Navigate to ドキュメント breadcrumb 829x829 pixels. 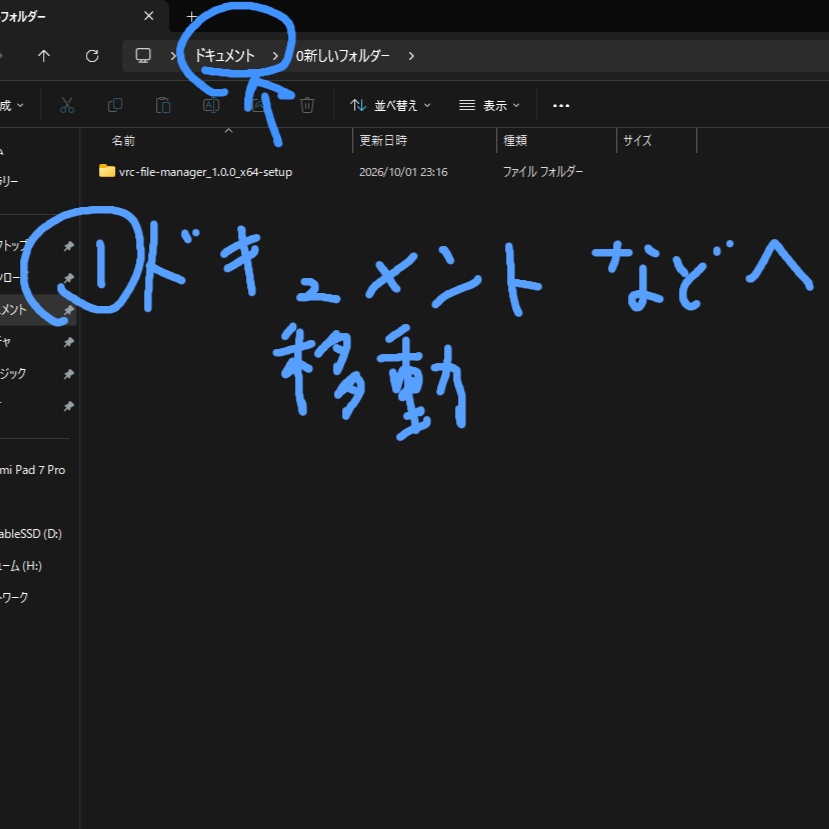(x=225, y=56)
